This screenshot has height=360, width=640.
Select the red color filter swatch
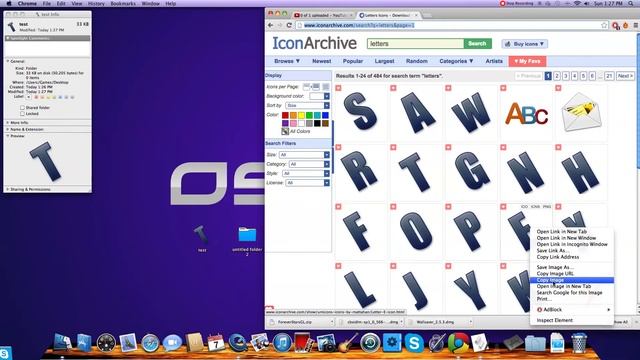click(285, 116)
